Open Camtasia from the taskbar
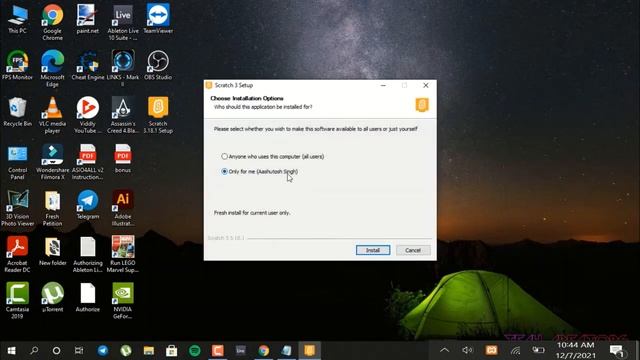This screenshot has height=360, width=640. point(218,351)
